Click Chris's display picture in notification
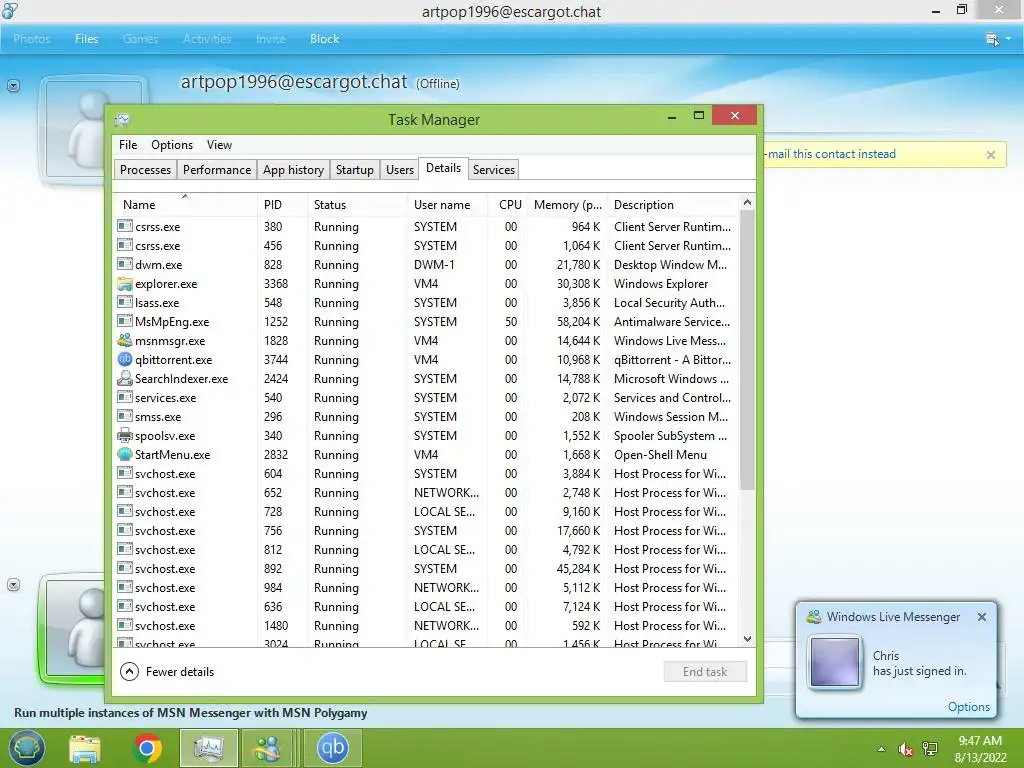Screen dimensions: 1024x768 [835, 662]
